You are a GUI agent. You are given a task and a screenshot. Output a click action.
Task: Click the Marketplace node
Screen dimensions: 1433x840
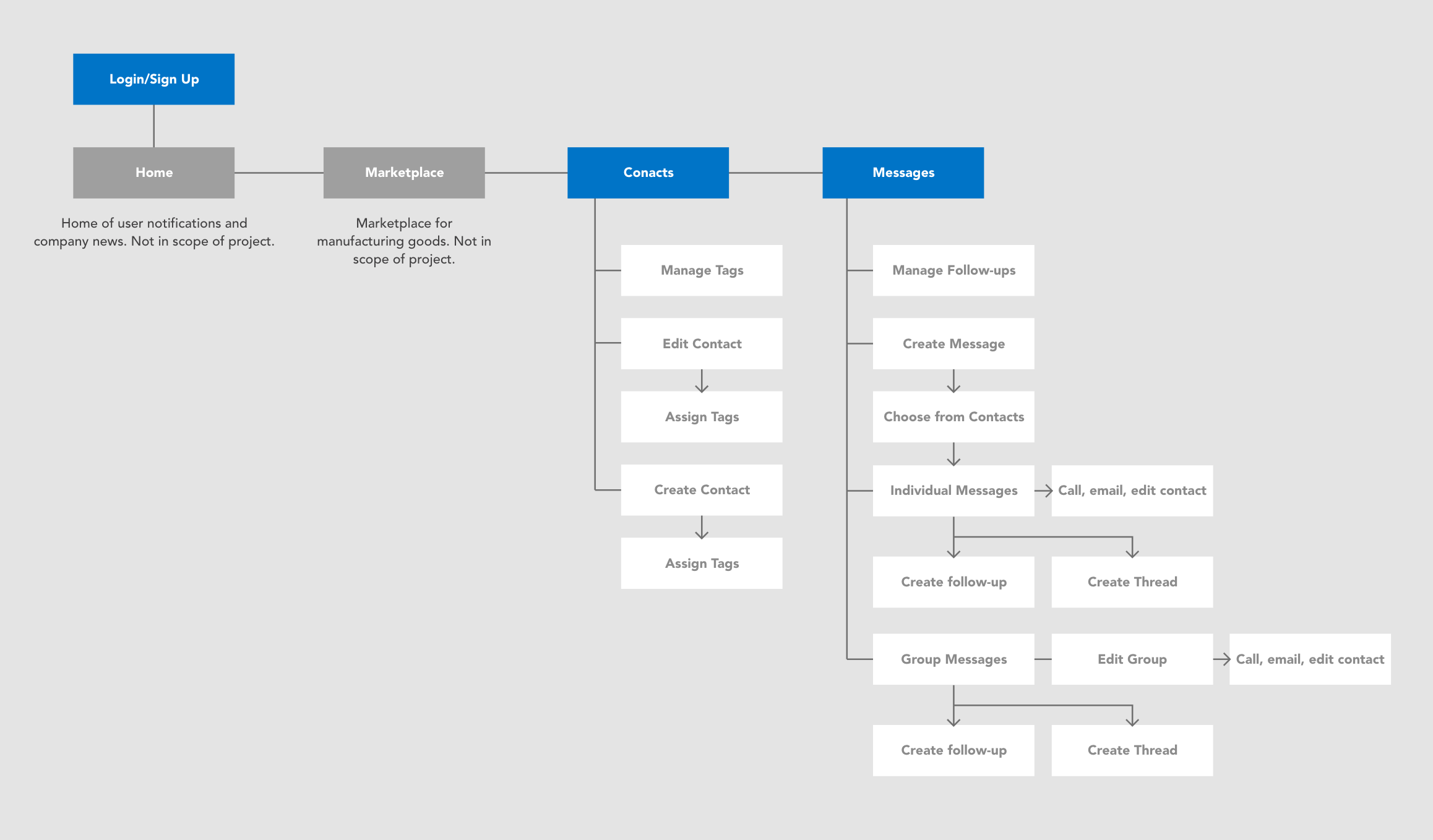(404, 173)
